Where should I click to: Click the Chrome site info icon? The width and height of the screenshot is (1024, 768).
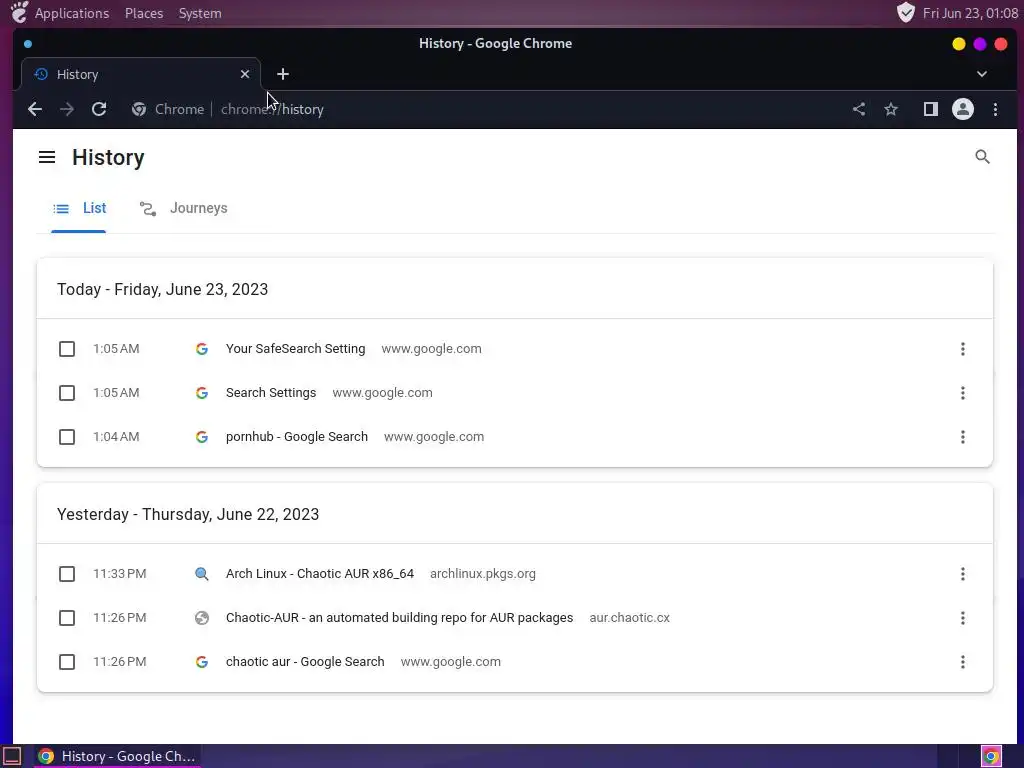pyautogui.click(x=138, y=109)
